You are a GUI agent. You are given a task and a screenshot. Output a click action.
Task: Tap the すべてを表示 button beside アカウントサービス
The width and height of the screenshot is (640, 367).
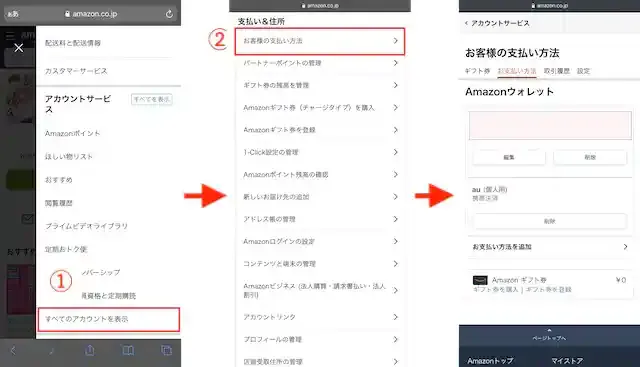[151, 99]
